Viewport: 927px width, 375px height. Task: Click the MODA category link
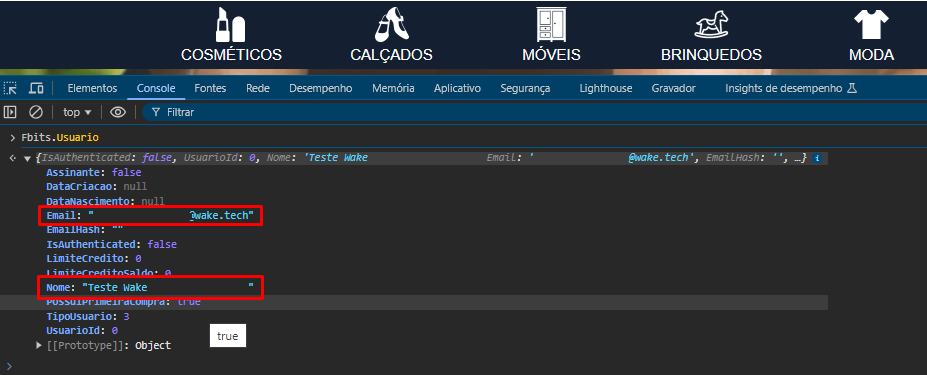pos(871,55)
